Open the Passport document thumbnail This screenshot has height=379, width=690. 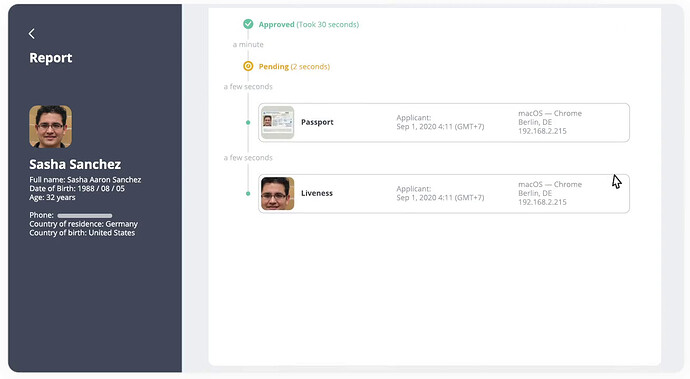pos(277,122)
